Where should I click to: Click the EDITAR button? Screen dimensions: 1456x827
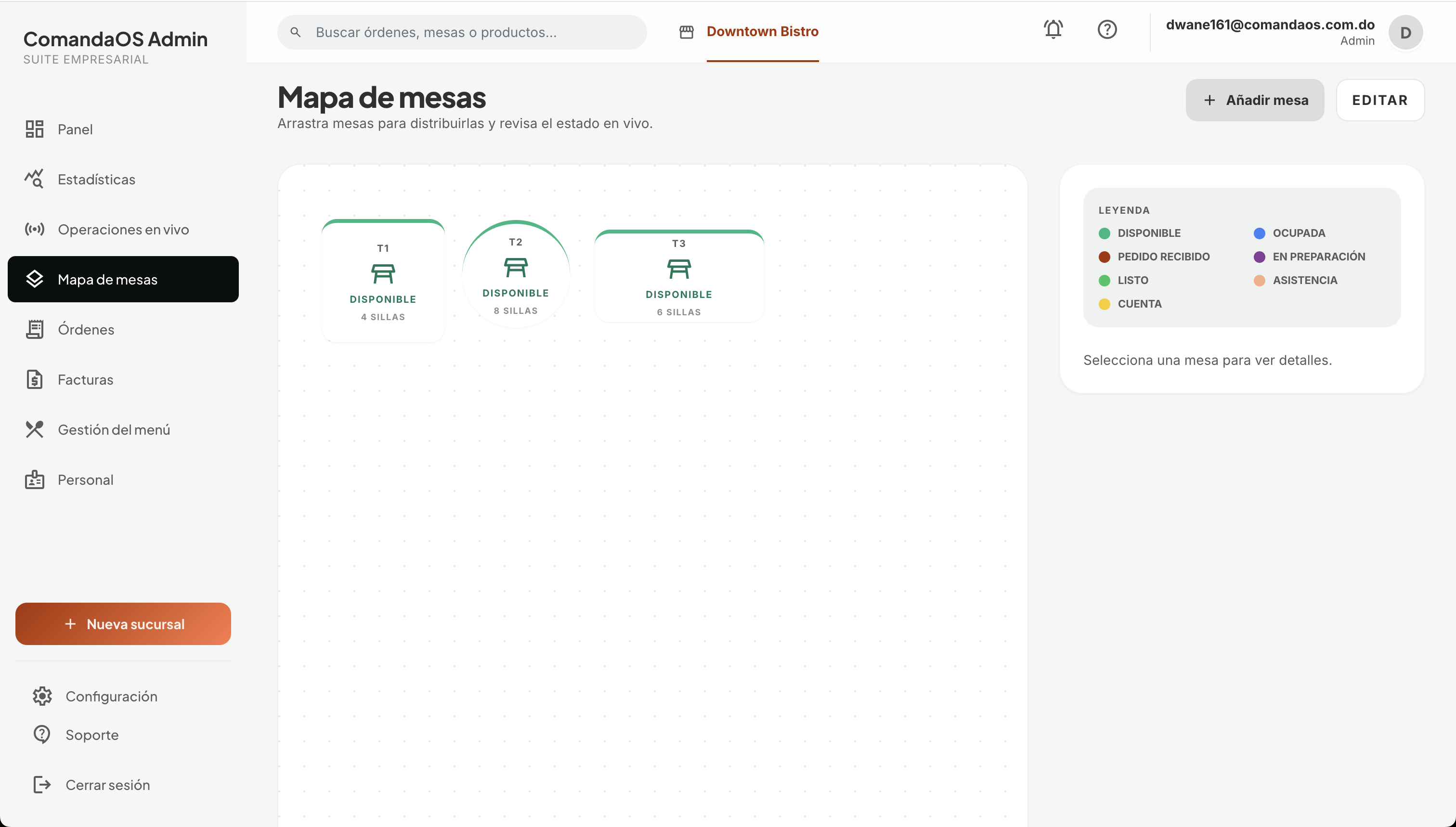[1380, 100]
